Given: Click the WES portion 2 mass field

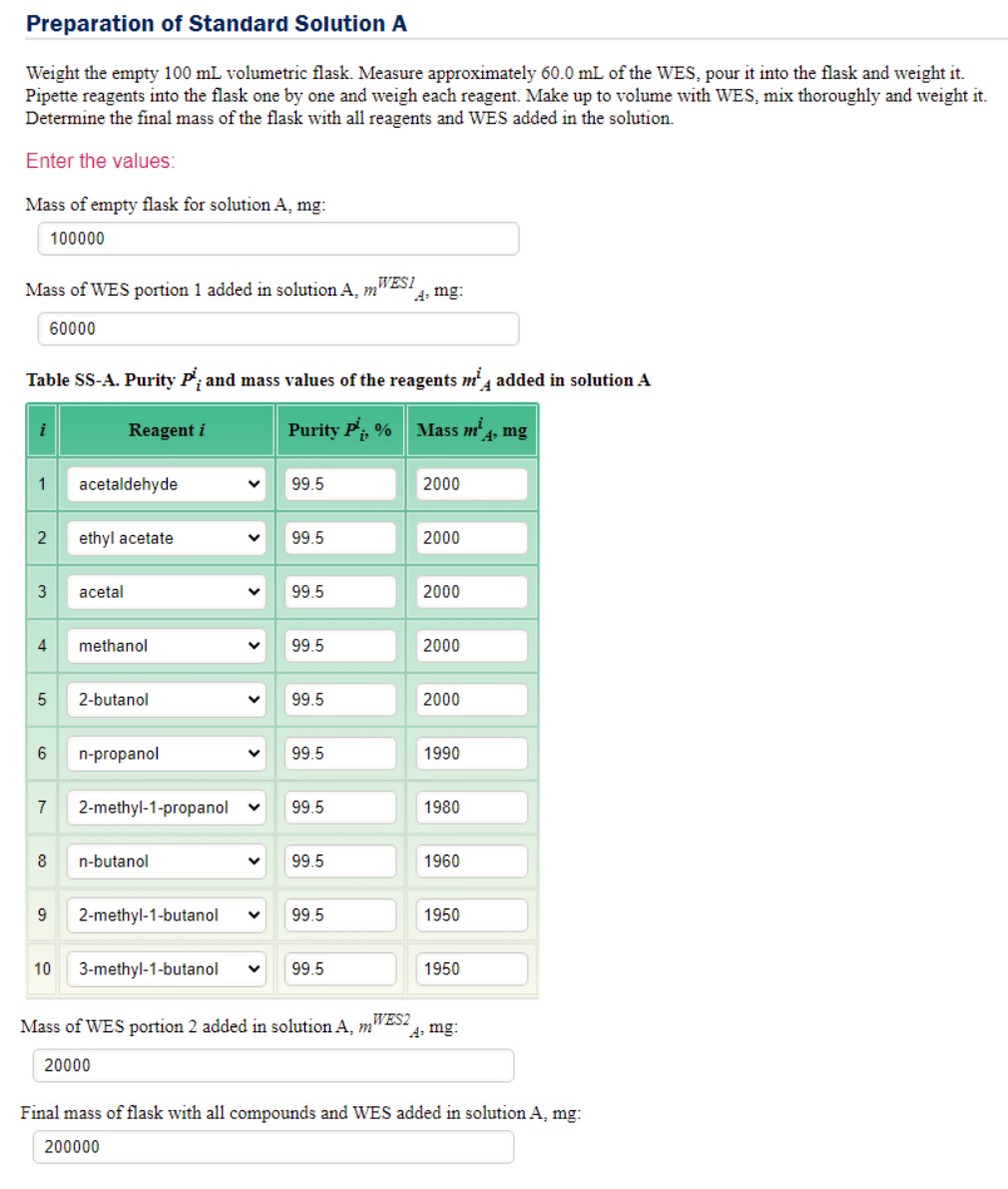Looking at the screenshot, I should pyautogui.click(x=272, y=1065).
